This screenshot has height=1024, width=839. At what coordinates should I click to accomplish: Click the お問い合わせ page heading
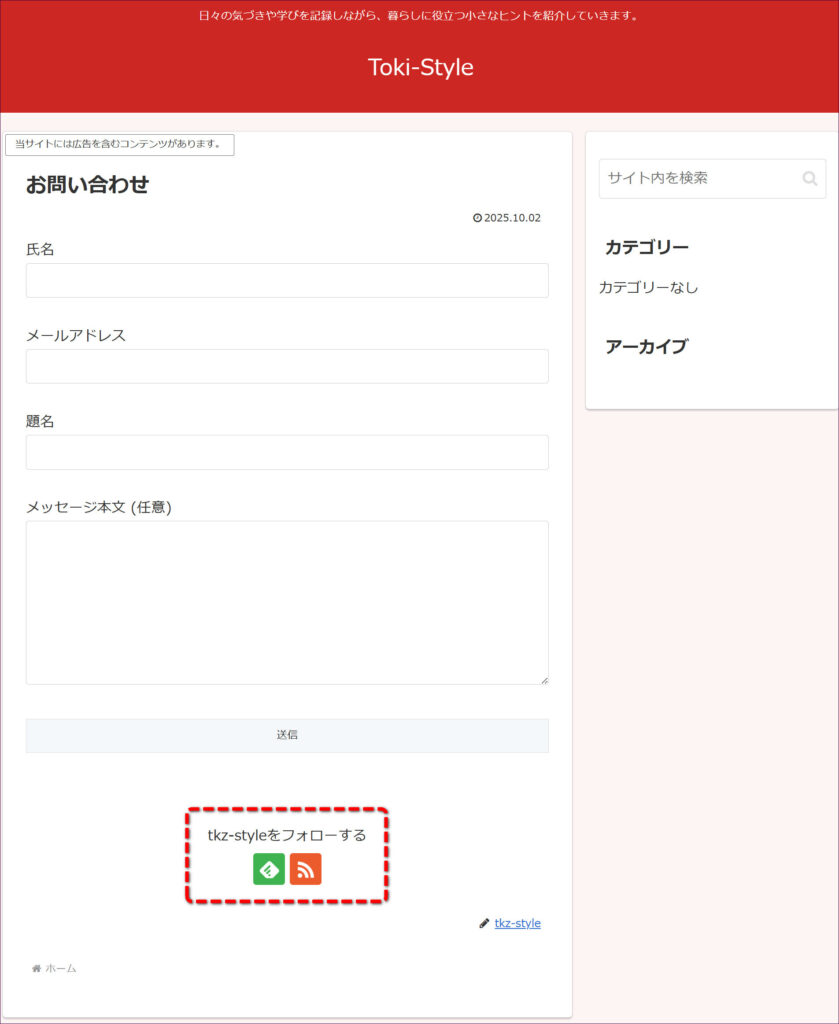[x=87, y=184]
